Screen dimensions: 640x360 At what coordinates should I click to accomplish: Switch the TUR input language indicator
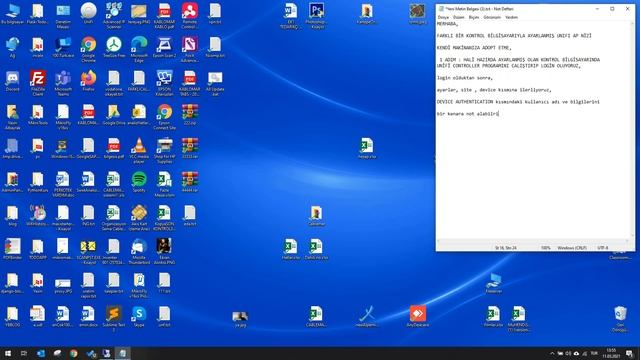(594, 353)
